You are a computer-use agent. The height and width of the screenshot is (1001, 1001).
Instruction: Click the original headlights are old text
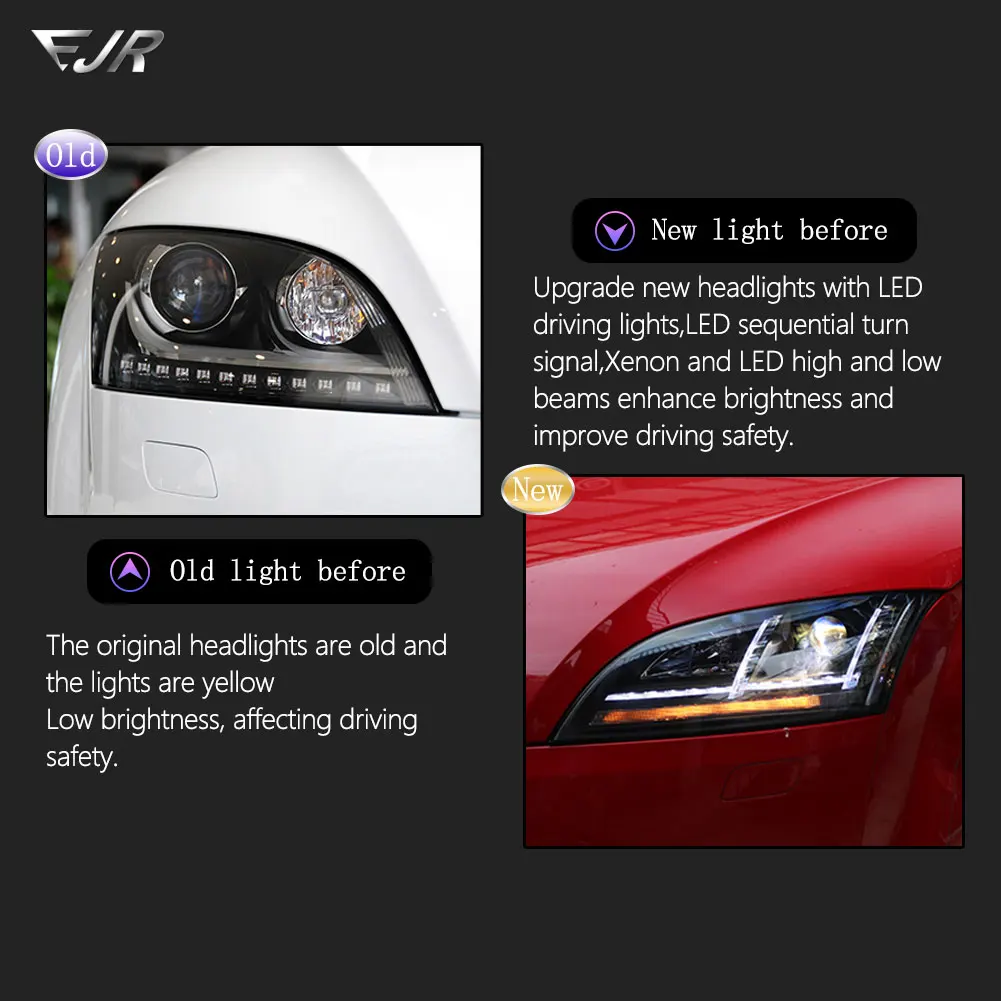click(x=246, y=664)
